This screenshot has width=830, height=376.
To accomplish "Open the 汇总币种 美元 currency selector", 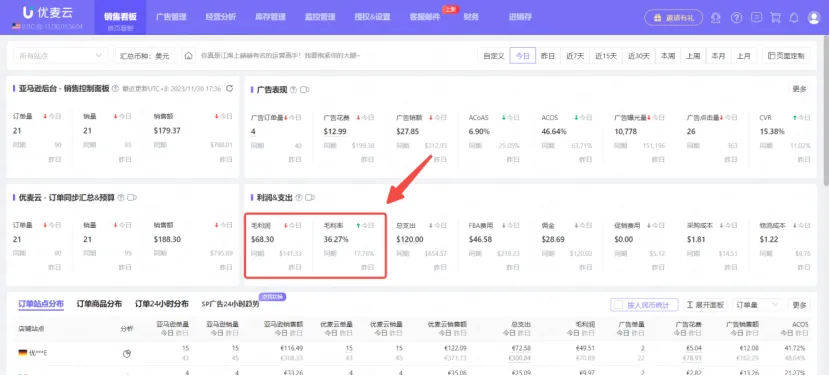I will click(146, 56).
